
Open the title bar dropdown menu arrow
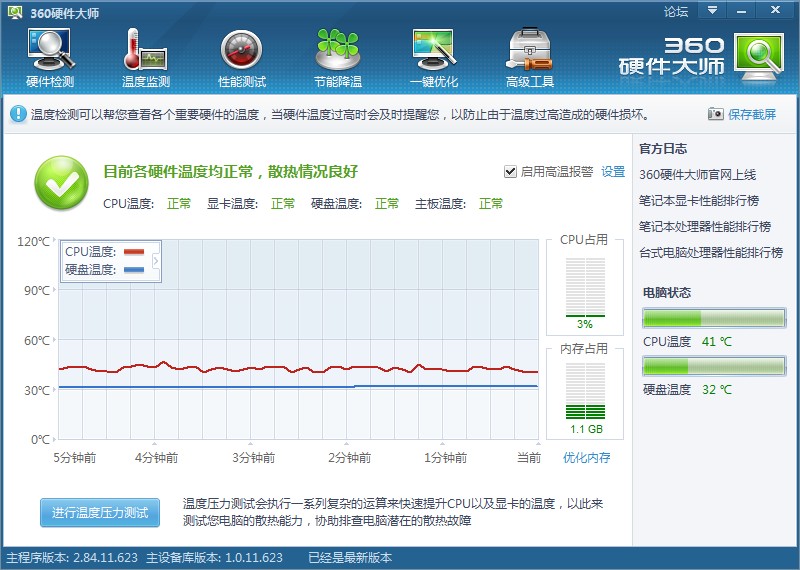[x=712, y=10]
